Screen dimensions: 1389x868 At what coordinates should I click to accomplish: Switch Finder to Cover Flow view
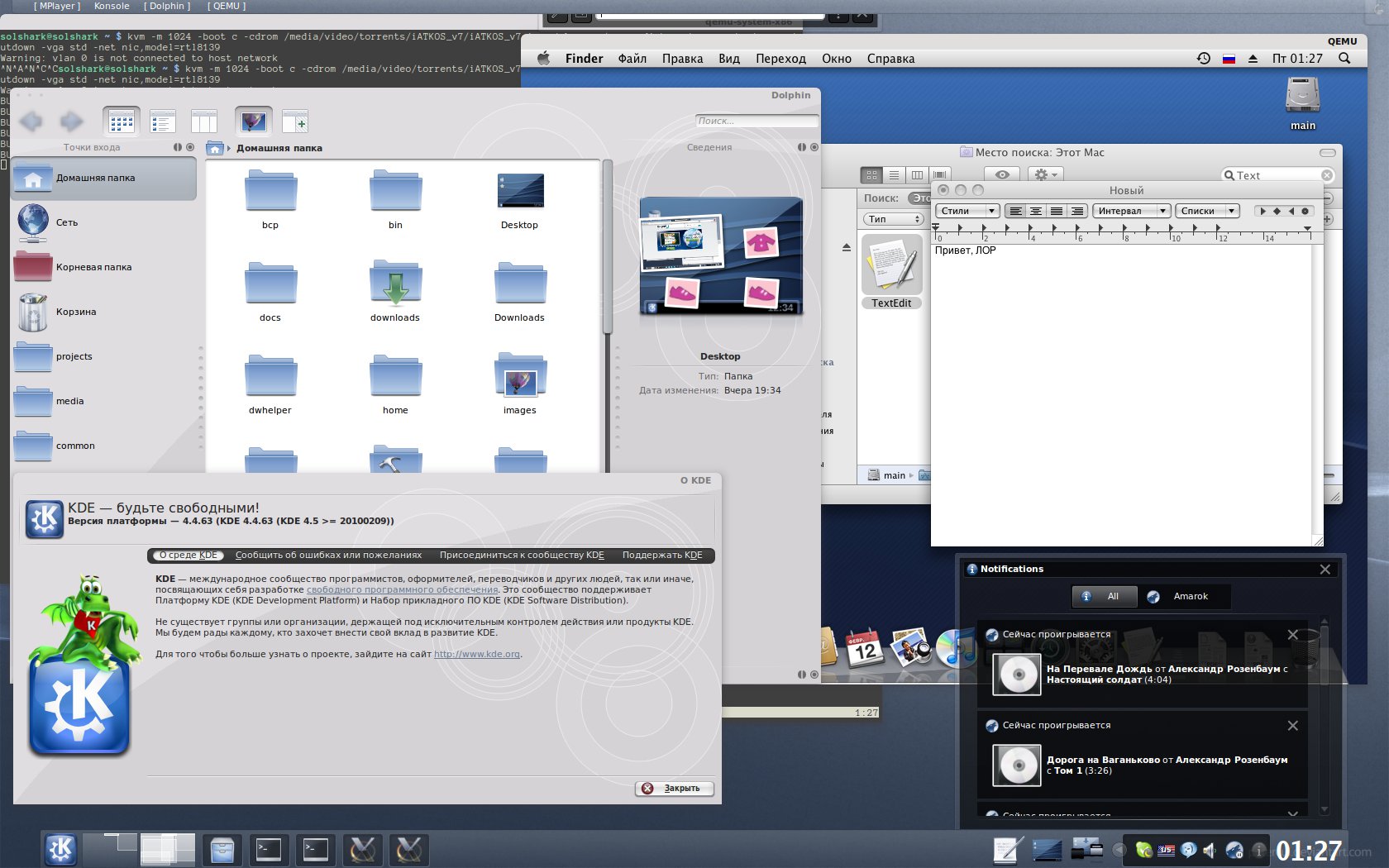[939, 175]
